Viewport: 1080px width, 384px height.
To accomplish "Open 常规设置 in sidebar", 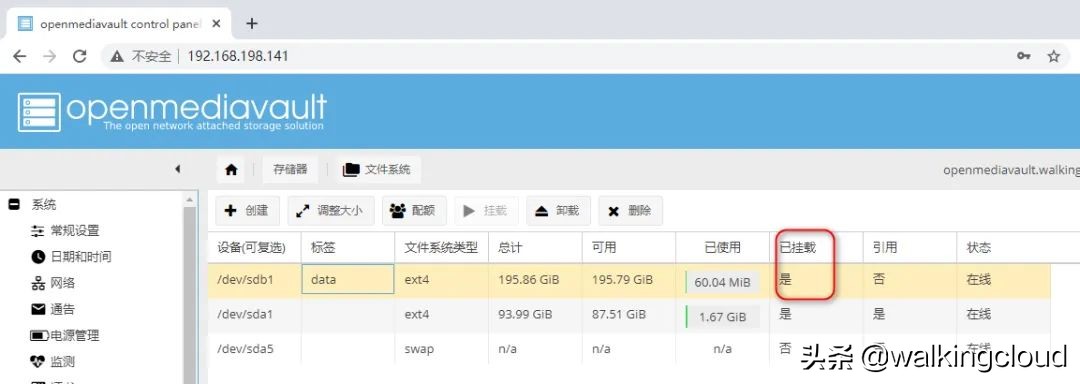I will click(x=65, y=231).
